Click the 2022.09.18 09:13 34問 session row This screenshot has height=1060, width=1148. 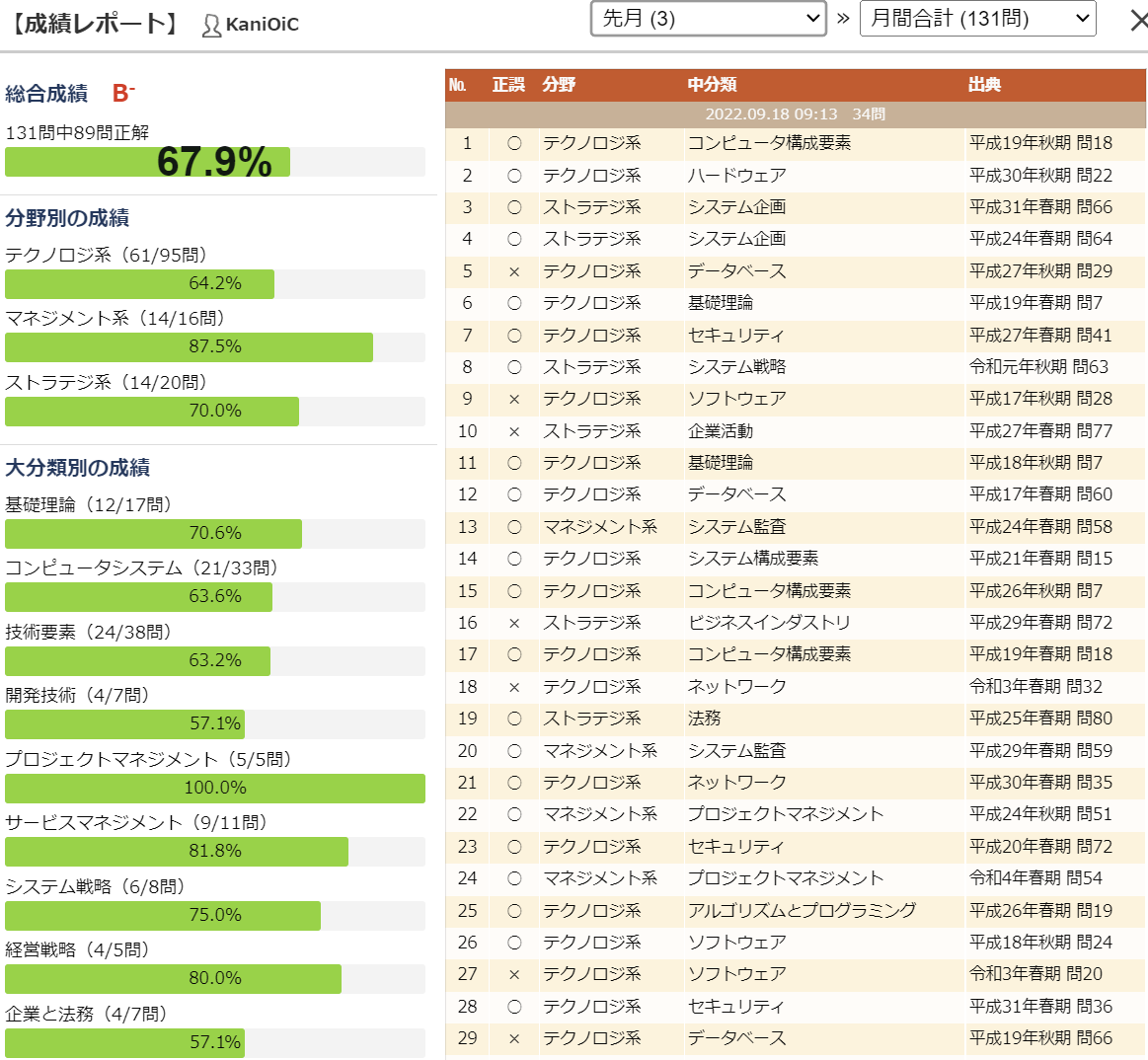coord(795,114)
